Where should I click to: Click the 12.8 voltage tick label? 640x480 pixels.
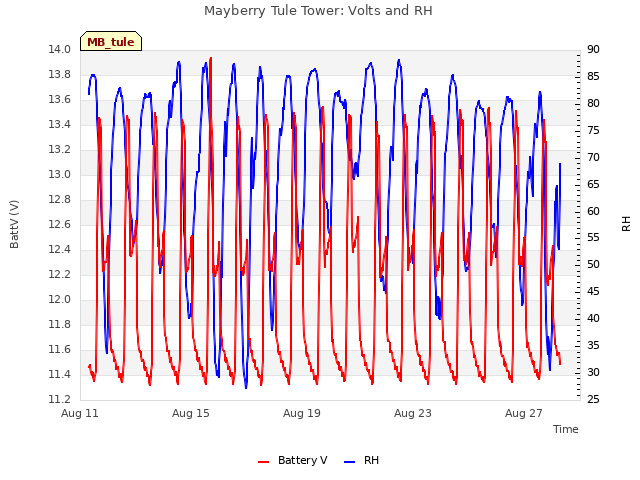(x=60, y=199)
